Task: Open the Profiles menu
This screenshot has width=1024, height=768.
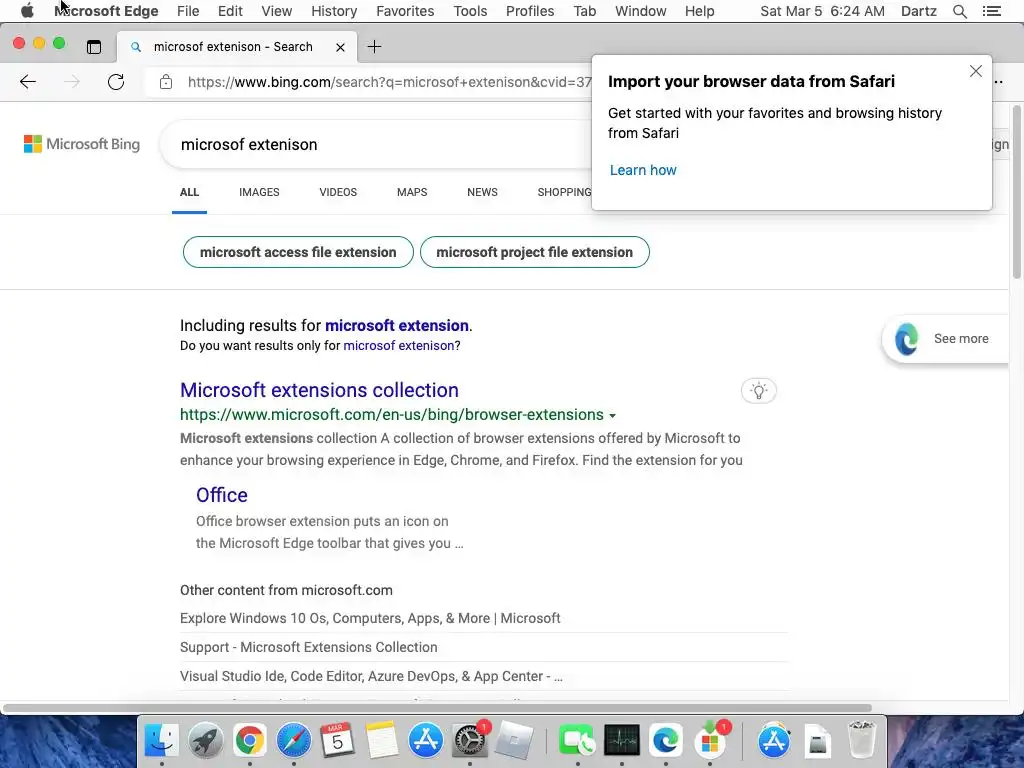Action: click(530, 11)
